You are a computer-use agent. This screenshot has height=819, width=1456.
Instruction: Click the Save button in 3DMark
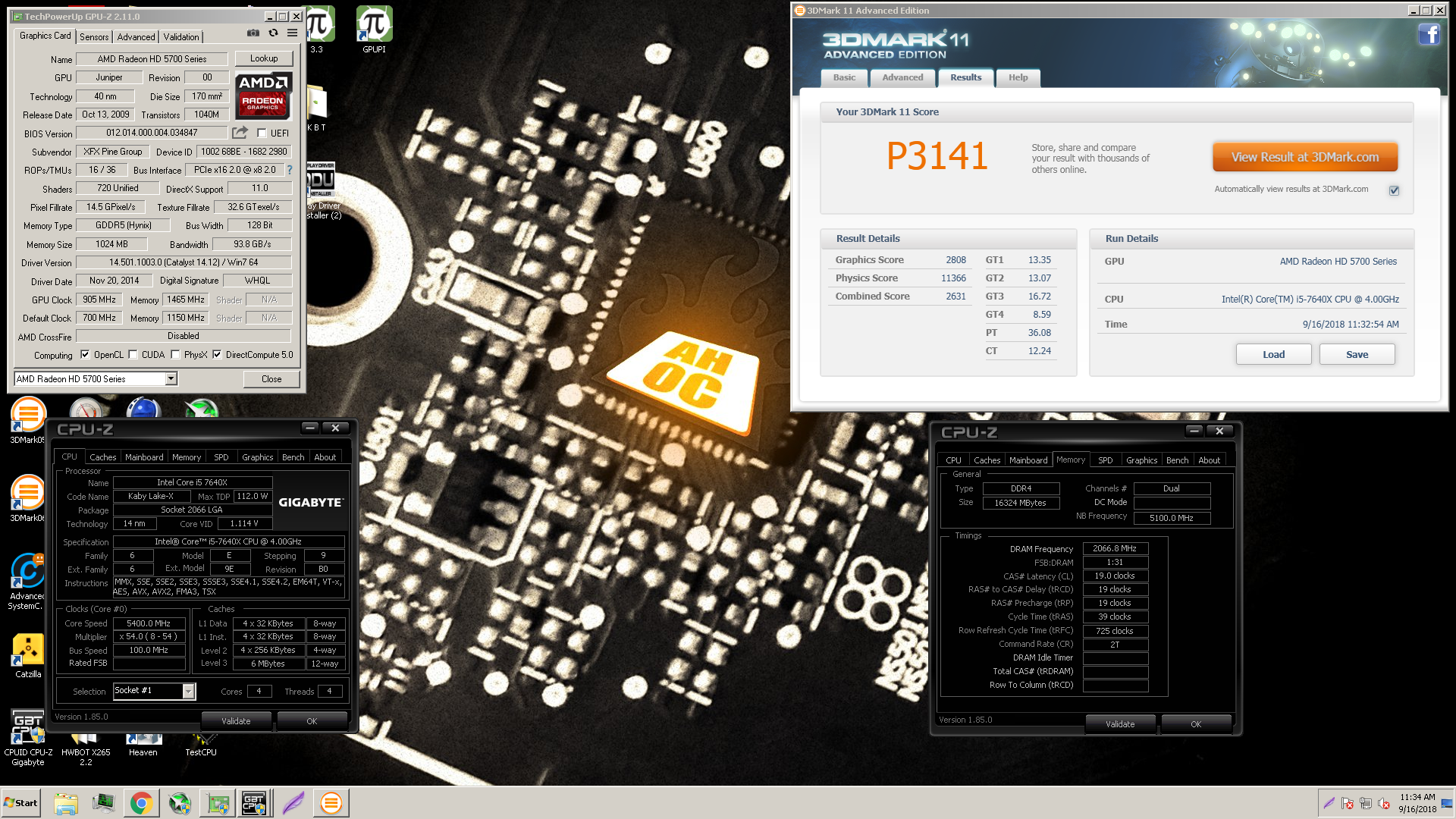tap(1357, 354)
